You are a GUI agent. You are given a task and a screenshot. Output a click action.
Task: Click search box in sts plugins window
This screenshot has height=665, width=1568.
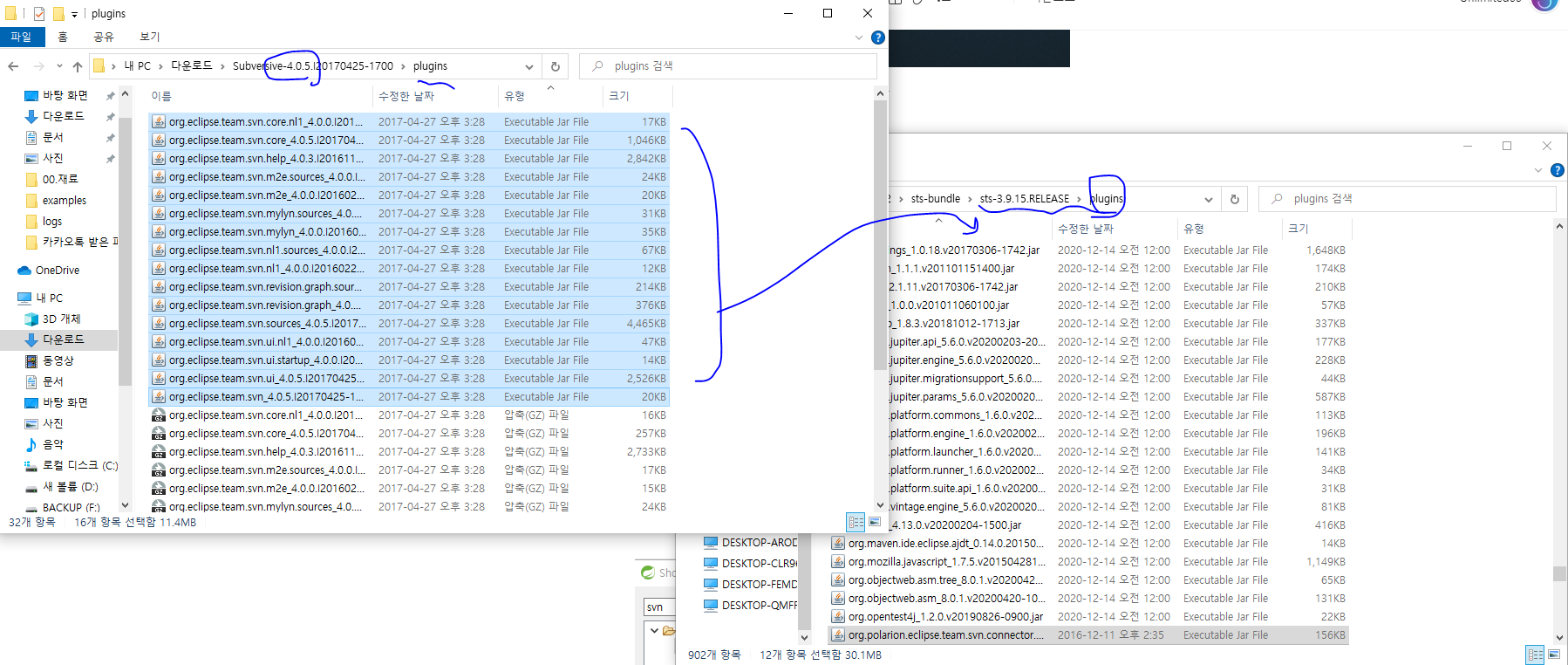pos(1408,199)
